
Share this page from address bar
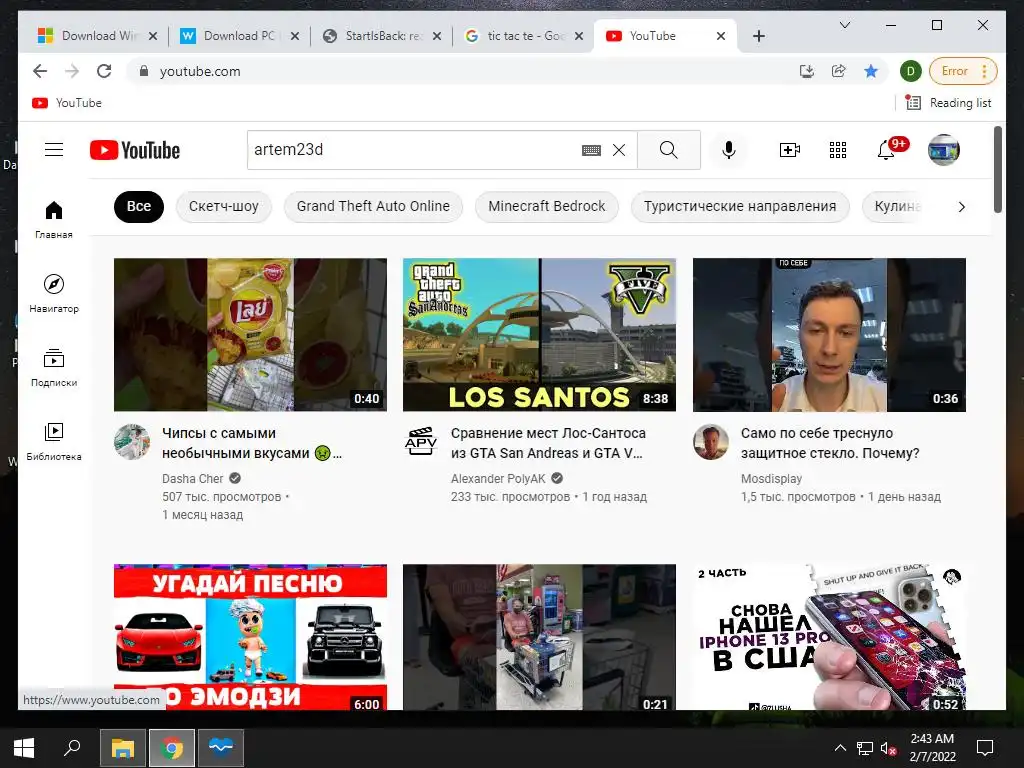coord(839,71)
